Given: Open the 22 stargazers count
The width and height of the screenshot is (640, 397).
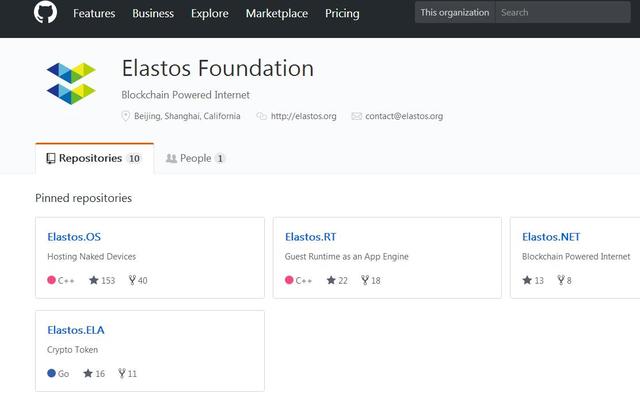Looking at the screenshot, I should [343, 280].
